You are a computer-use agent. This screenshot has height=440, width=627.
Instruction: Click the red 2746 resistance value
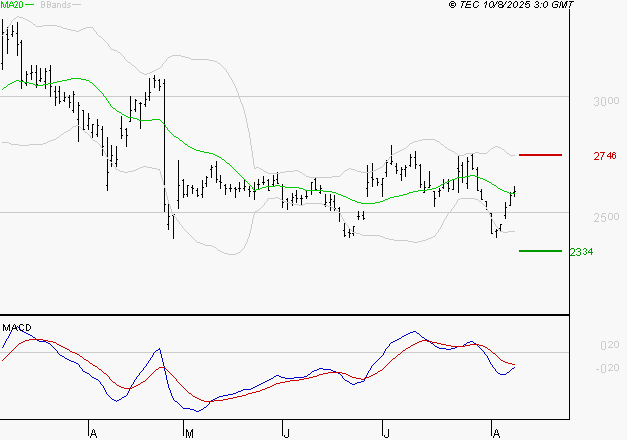click(x=605, y=156)
